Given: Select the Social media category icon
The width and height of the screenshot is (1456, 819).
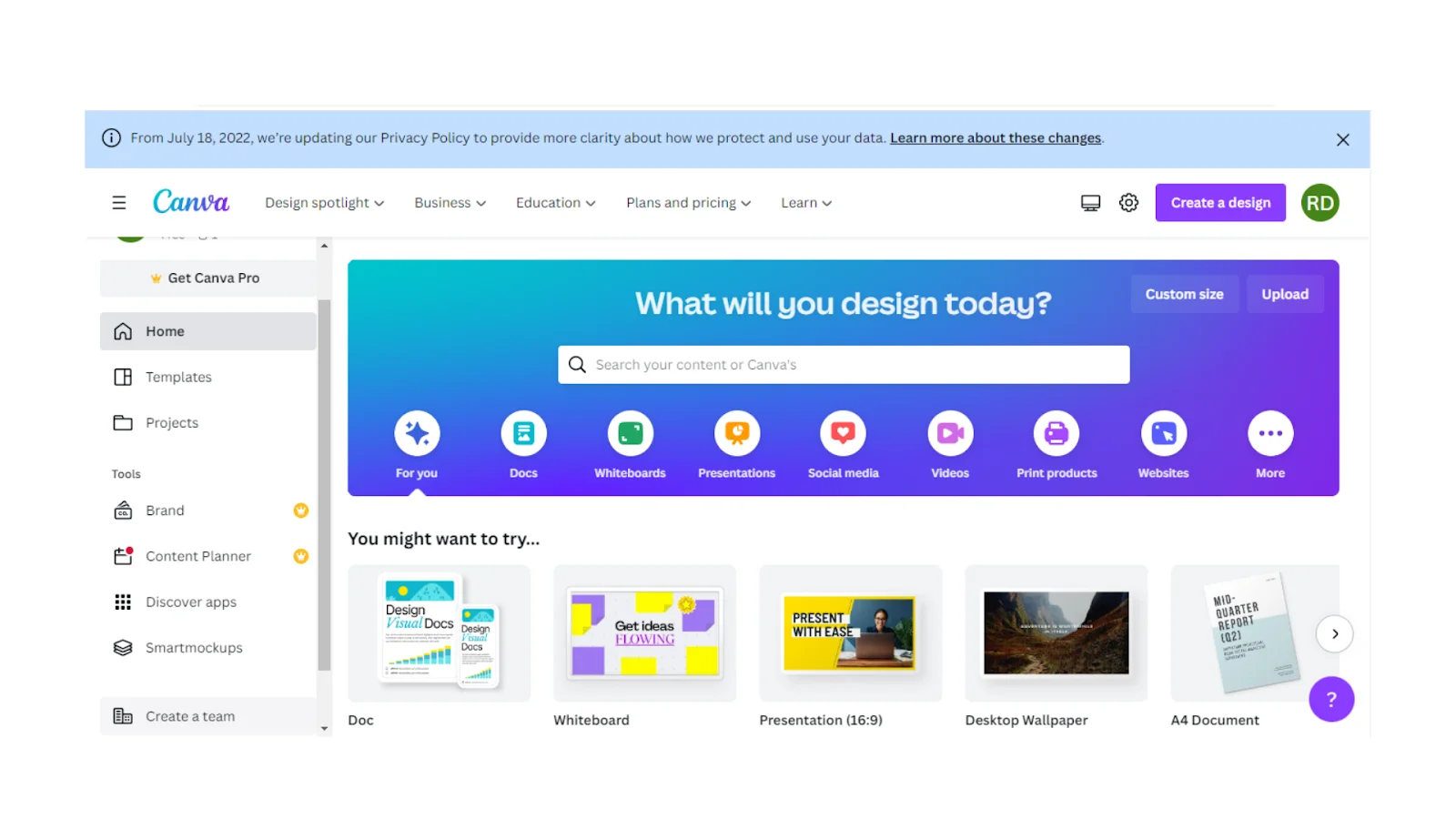Looking at the screenshot, I should (843, 433).
